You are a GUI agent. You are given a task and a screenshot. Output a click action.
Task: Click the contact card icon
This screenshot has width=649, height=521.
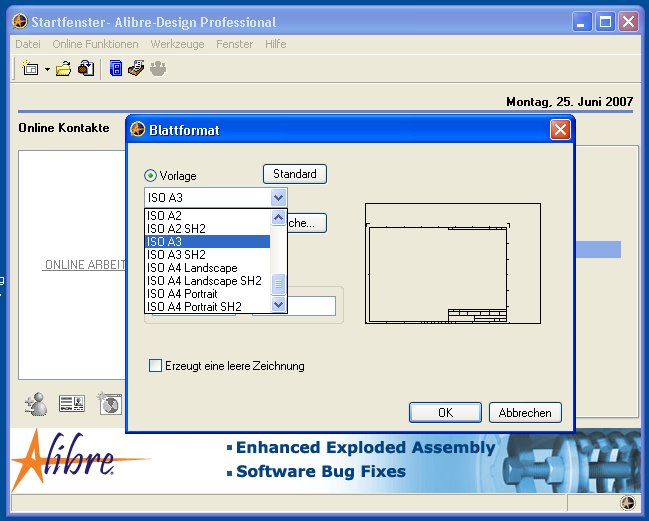pyautogui.click(x=72, y=403)
